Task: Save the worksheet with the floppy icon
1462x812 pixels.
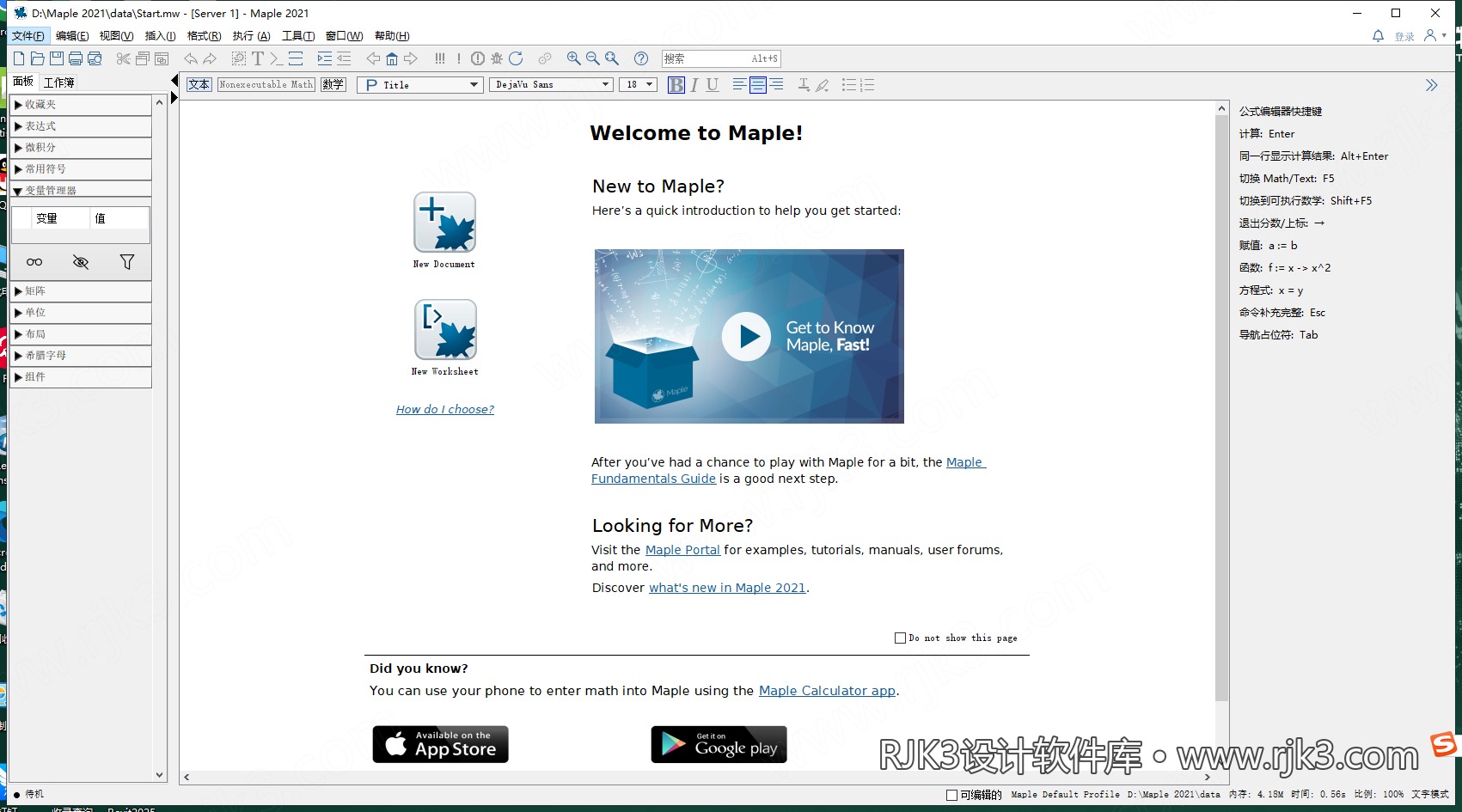Action: click(57, 58)
